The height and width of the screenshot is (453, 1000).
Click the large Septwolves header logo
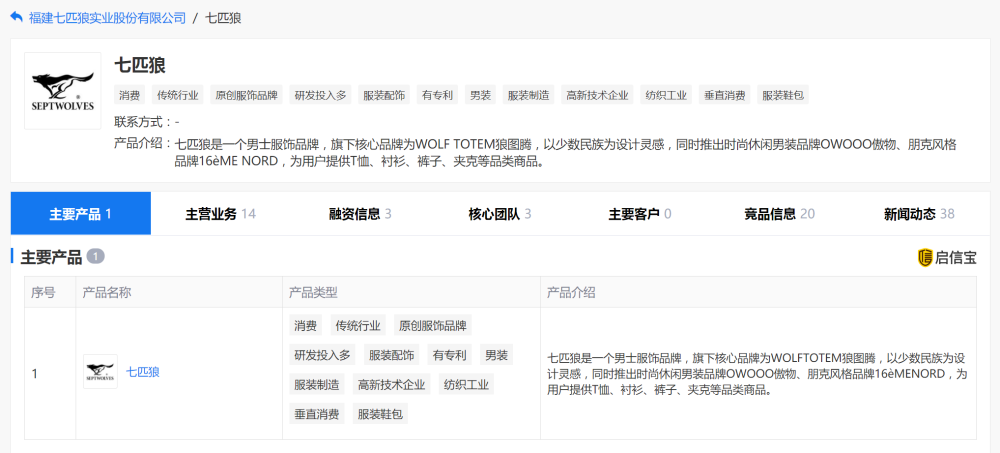(62, 91)
